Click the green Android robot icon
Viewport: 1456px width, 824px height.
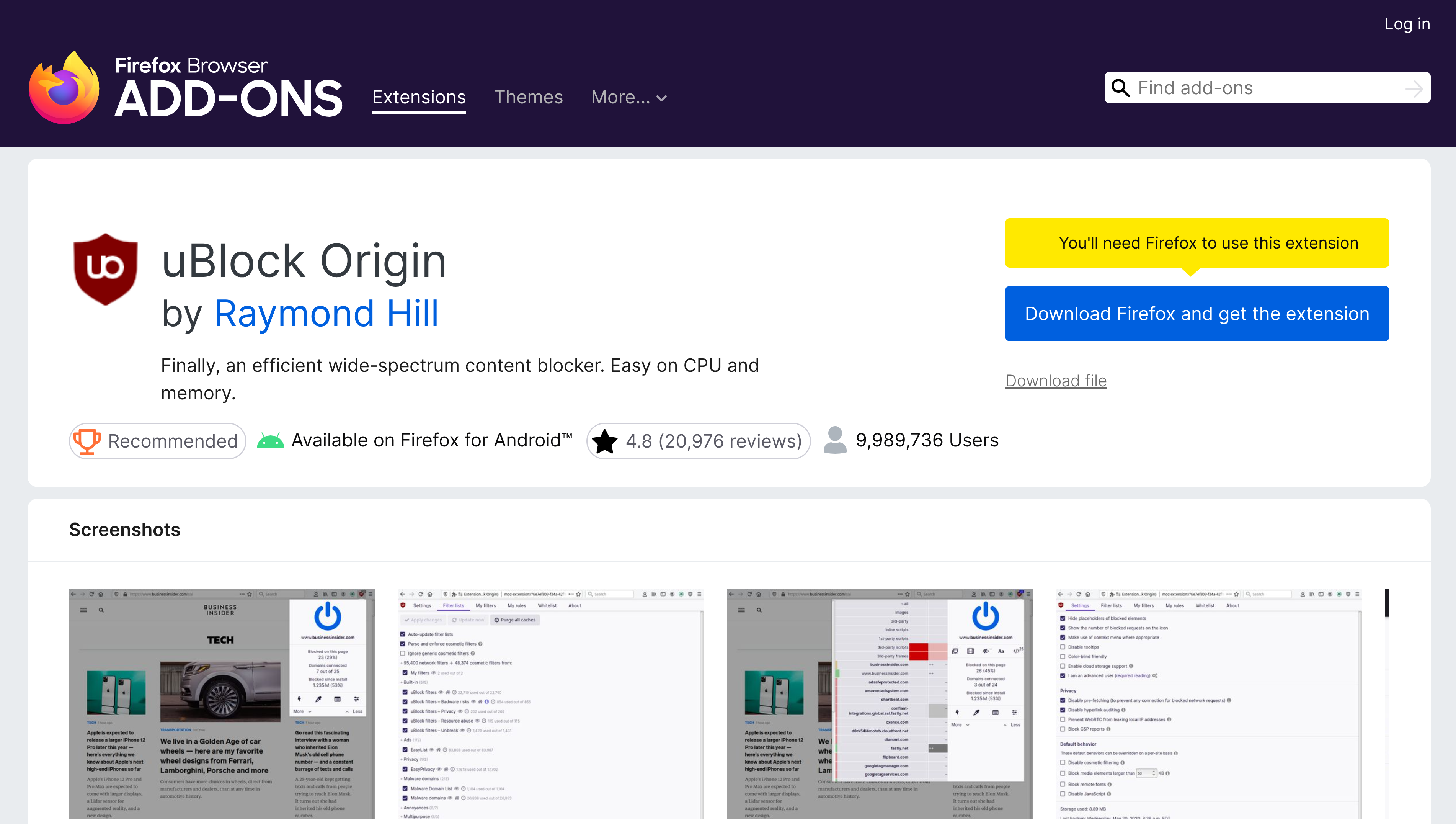[270, 440]
